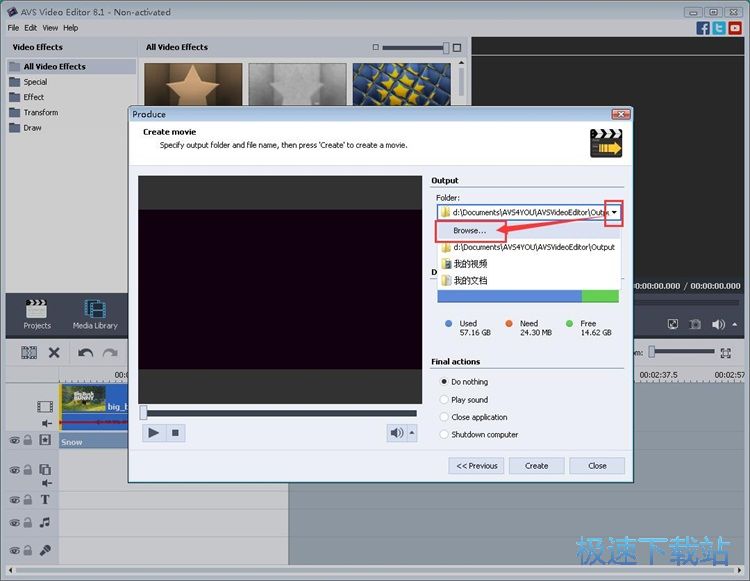This screenshot has height=581, width=750.
Task: Open the View menu
Action: 50,28
